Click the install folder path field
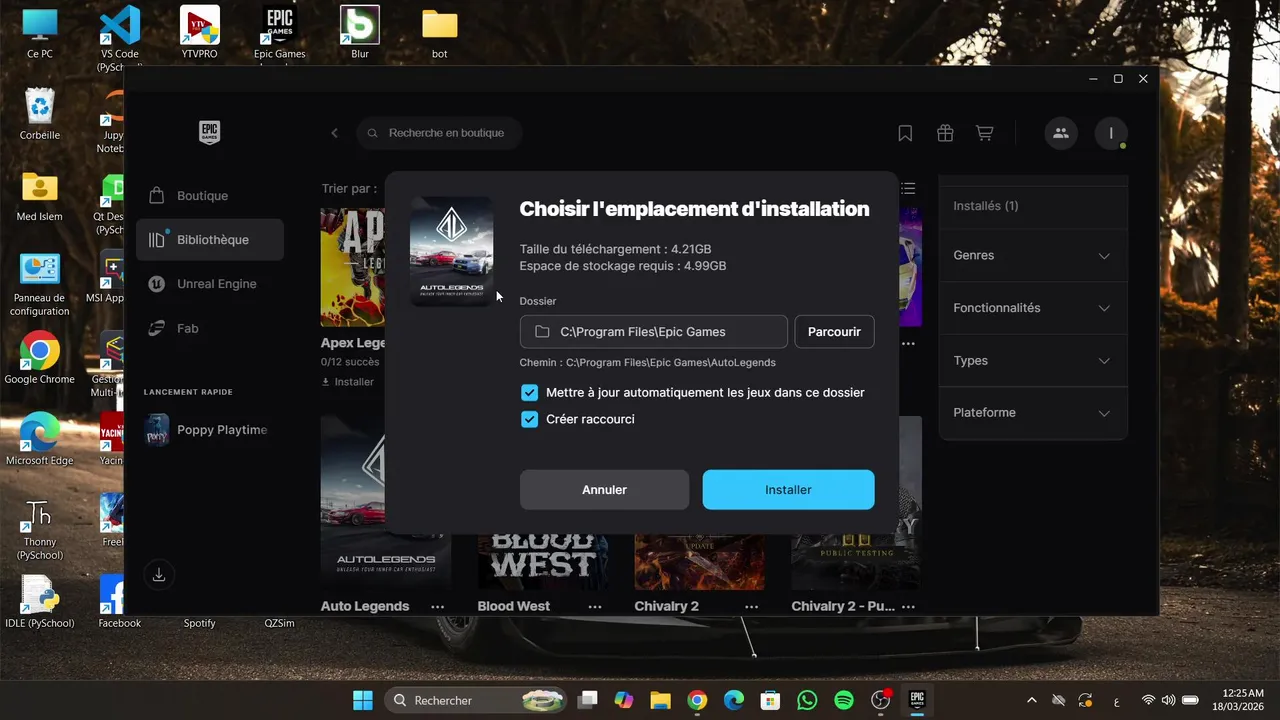This screenshot has height=720, width=1280. (654, 332)
